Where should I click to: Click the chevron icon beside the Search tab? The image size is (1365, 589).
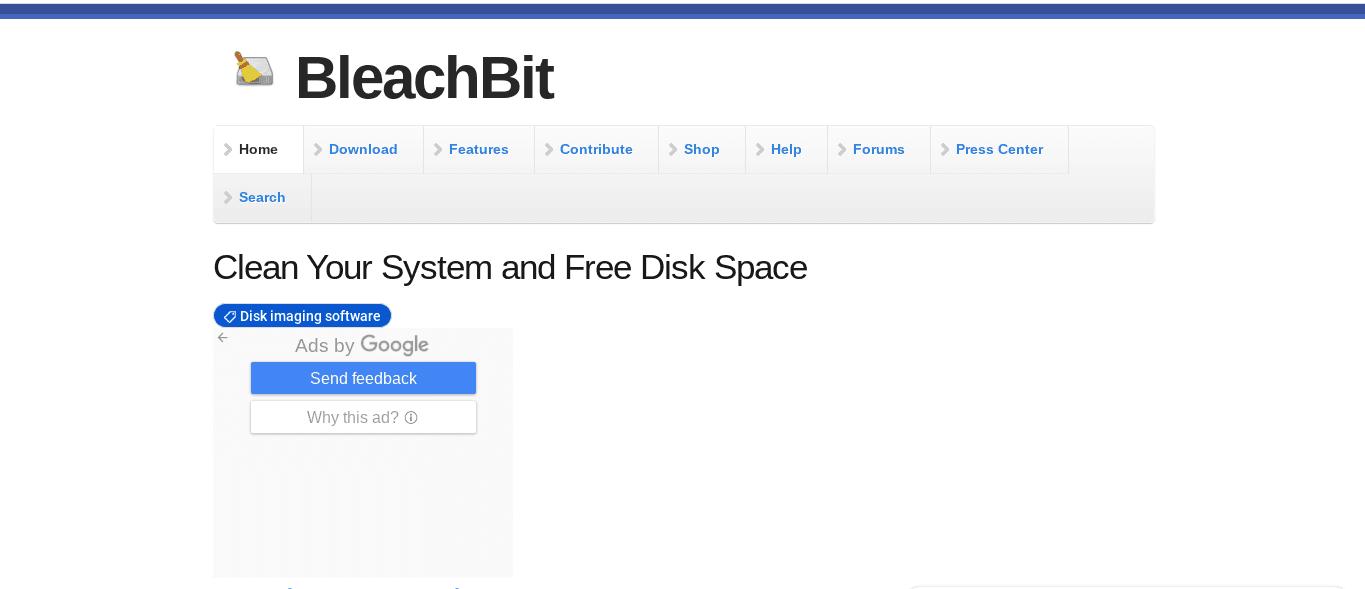click(229, 197)
